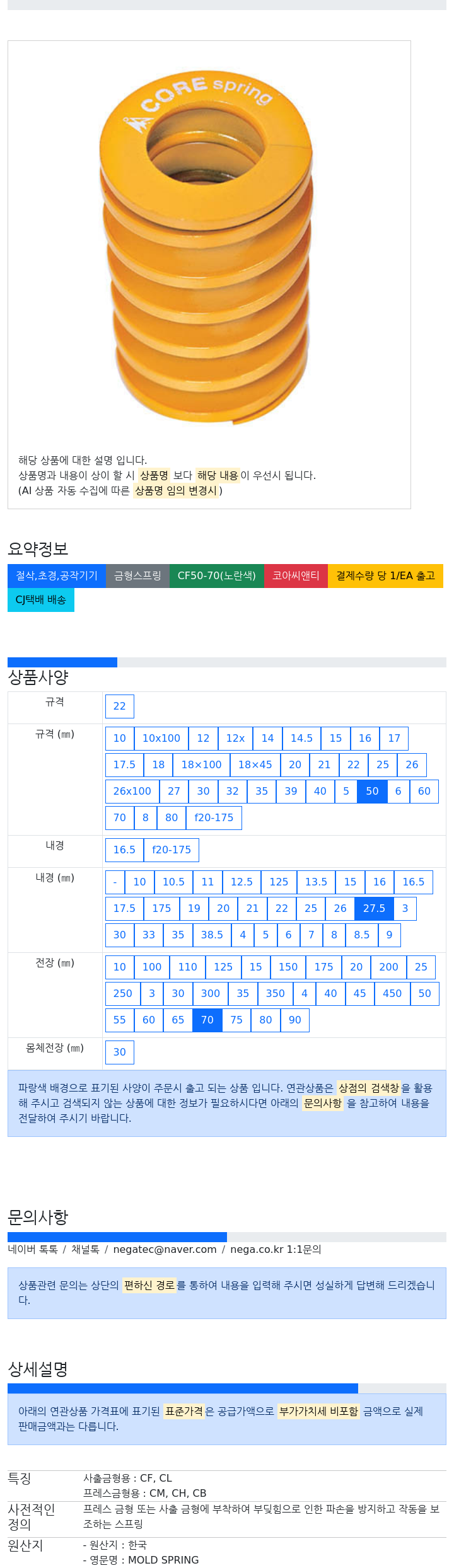The image size is (454, 1568).
Task: Select the 절삭,초경,공작기기 category tag
Action: click(57, 576)
